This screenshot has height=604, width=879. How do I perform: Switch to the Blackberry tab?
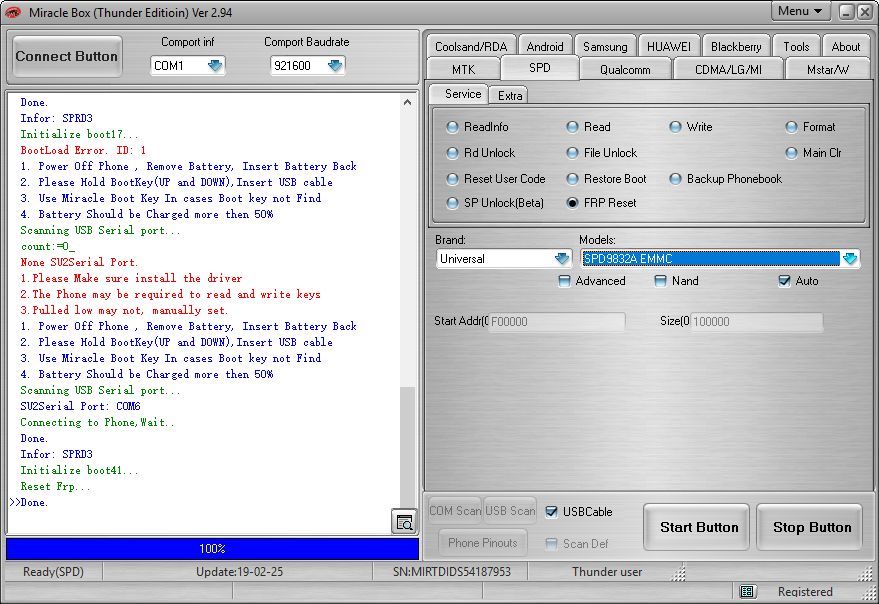pos(736,47)
